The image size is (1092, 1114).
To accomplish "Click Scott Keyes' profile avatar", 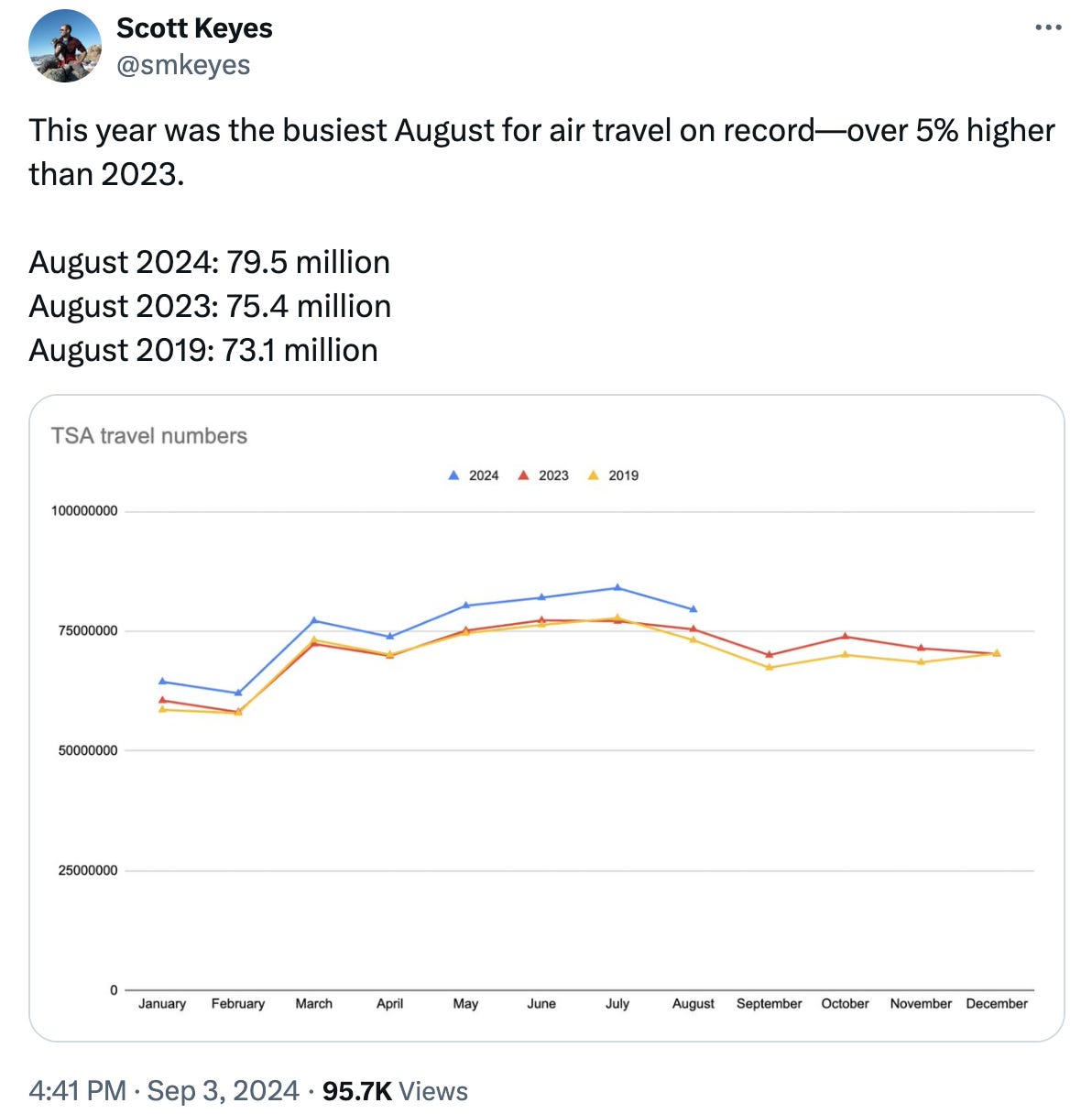I will tap(65, 46).
